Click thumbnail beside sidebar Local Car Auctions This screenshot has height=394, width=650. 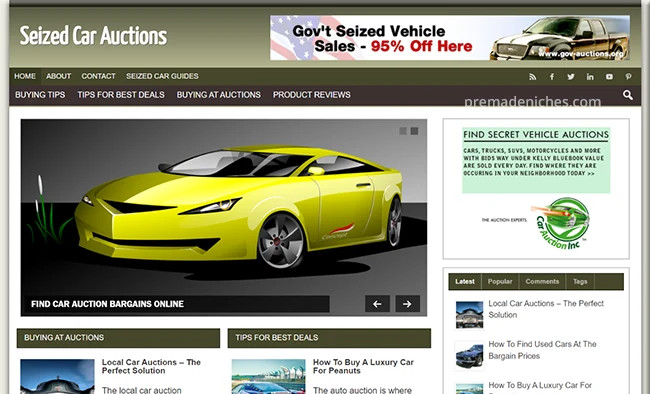pyautogui.click(x=469, y=315)
